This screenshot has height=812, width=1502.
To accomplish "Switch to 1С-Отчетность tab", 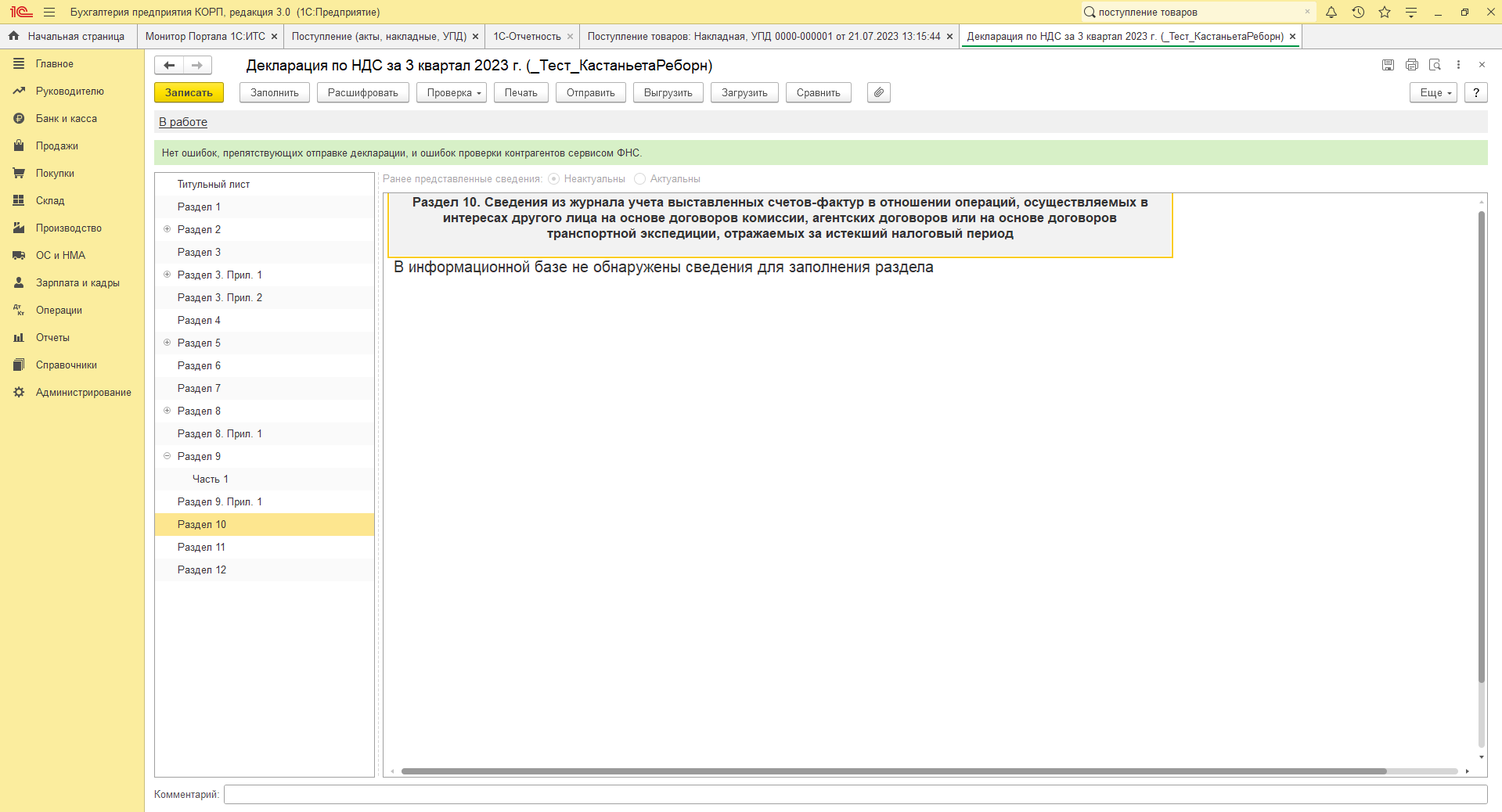I will click(527, 37).
